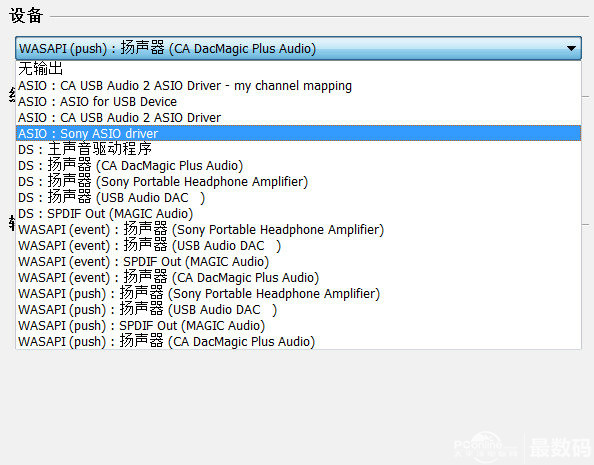Select WASAPI (event) : CA DacMagic Plus Audio

(299, 277)
